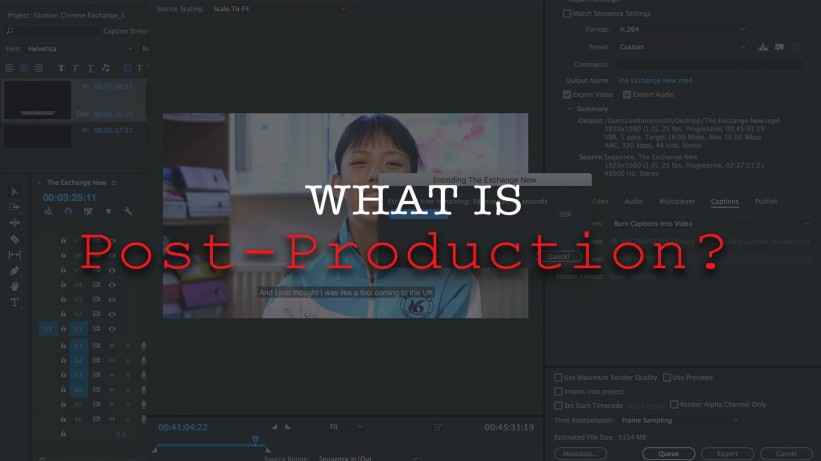The width and height of the screenshot is (821, 461).
Task: Select the Selection arrow tool
Action: 15,192
